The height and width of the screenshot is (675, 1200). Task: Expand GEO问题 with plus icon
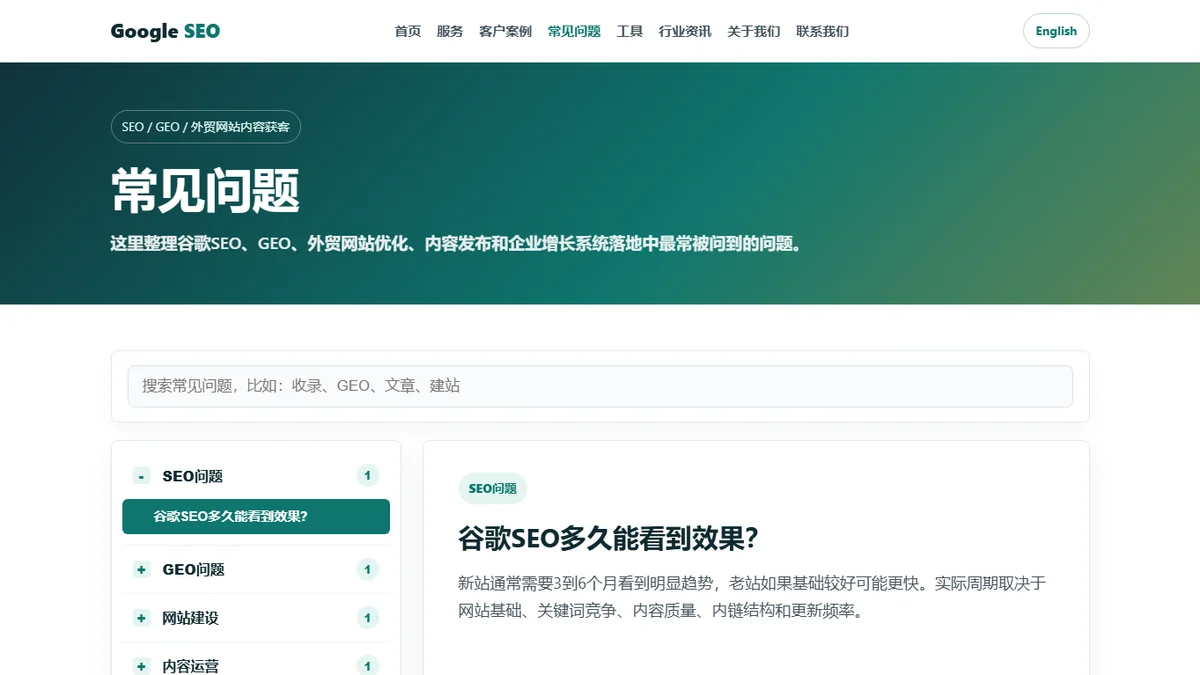coord(141,570)
